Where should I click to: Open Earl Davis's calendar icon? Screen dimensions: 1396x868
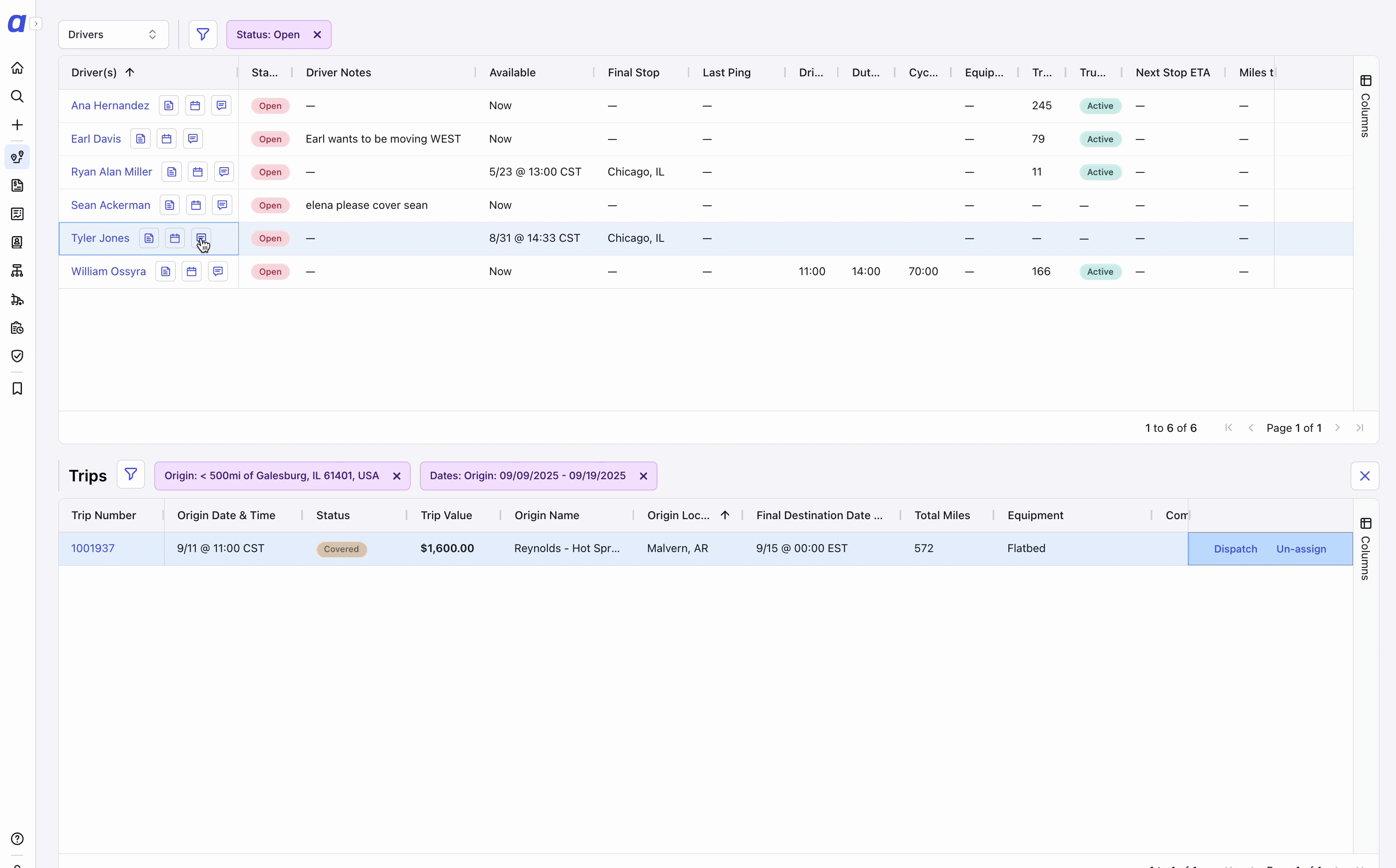[x=166, y=139]
